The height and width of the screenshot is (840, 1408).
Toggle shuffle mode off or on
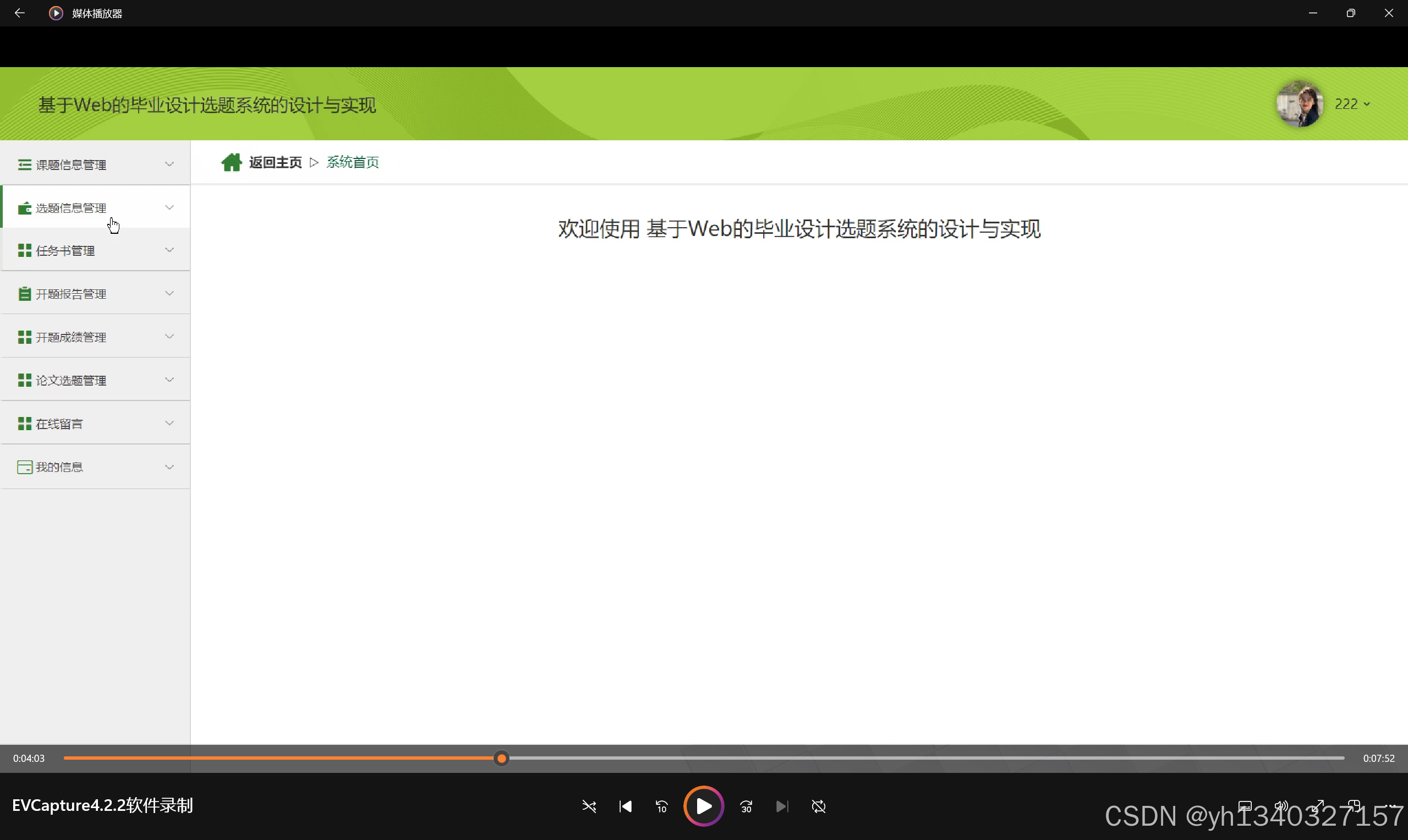pos(589,806)
